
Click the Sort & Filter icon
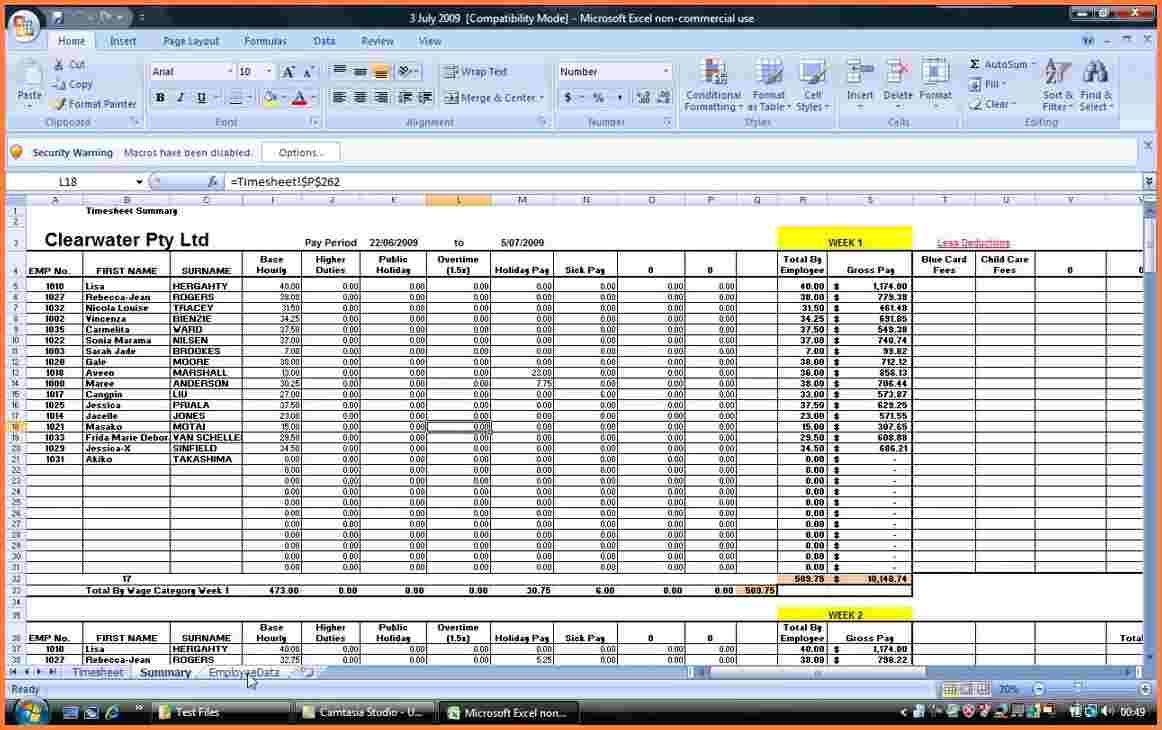[x=1057, y=73]
